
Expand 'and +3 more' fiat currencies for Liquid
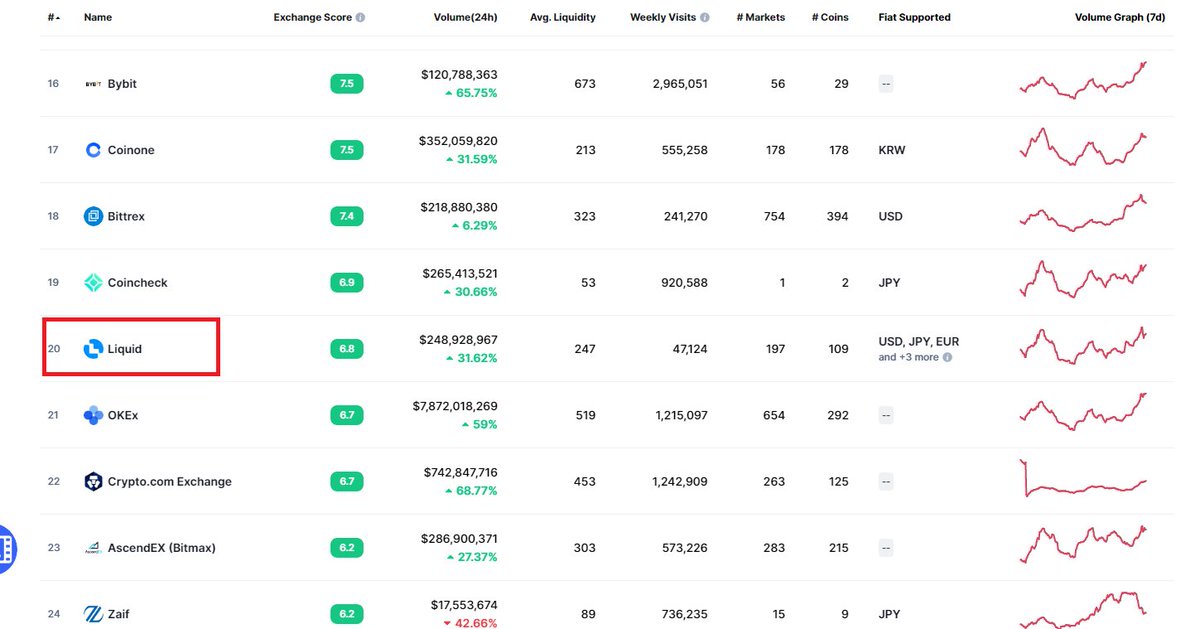coord(909,357)
